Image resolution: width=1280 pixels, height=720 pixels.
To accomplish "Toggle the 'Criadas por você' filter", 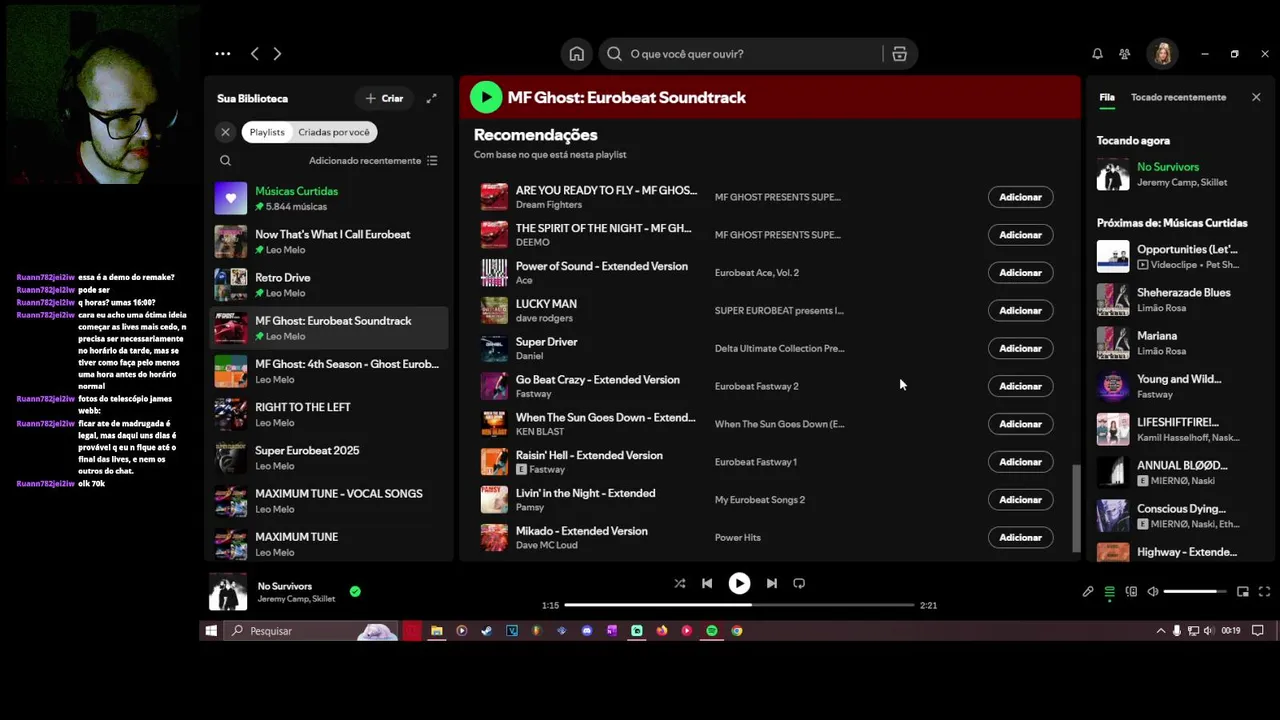I will coord(334,132).
